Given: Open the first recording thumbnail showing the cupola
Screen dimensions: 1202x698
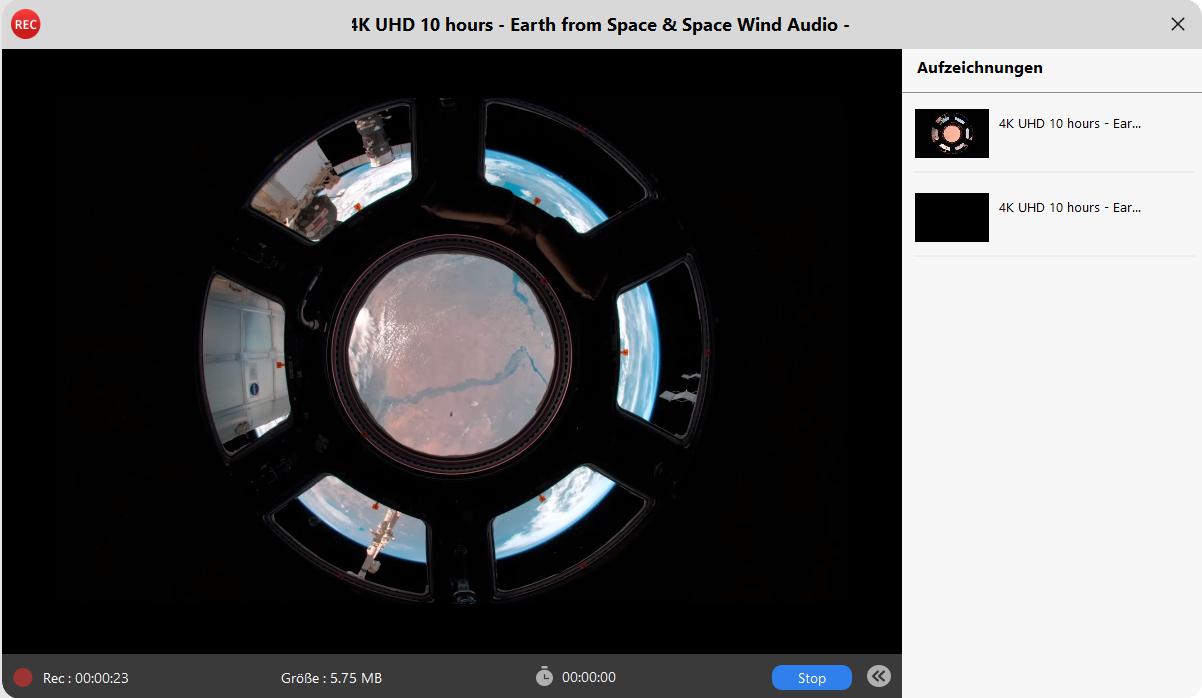Looking at the screenshot, I should coord(951,133).
